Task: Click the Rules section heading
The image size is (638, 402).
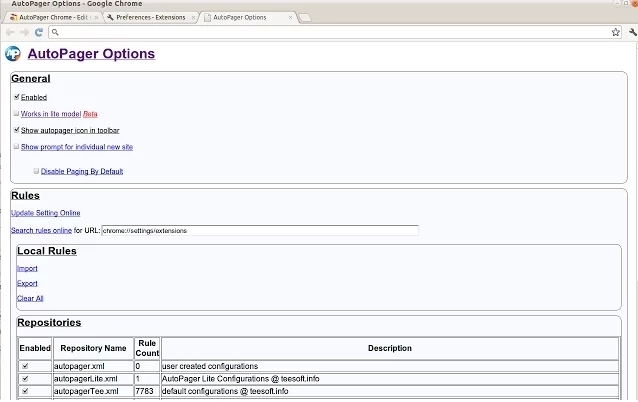Action: [26, 196]
